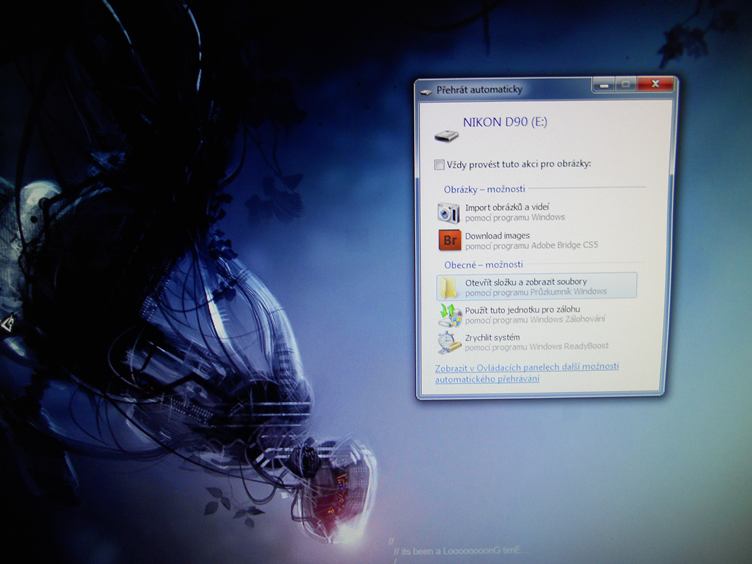752x564 pixels.
Task: Click the ReadyBoost stopwatch icon
Action: 449,342
